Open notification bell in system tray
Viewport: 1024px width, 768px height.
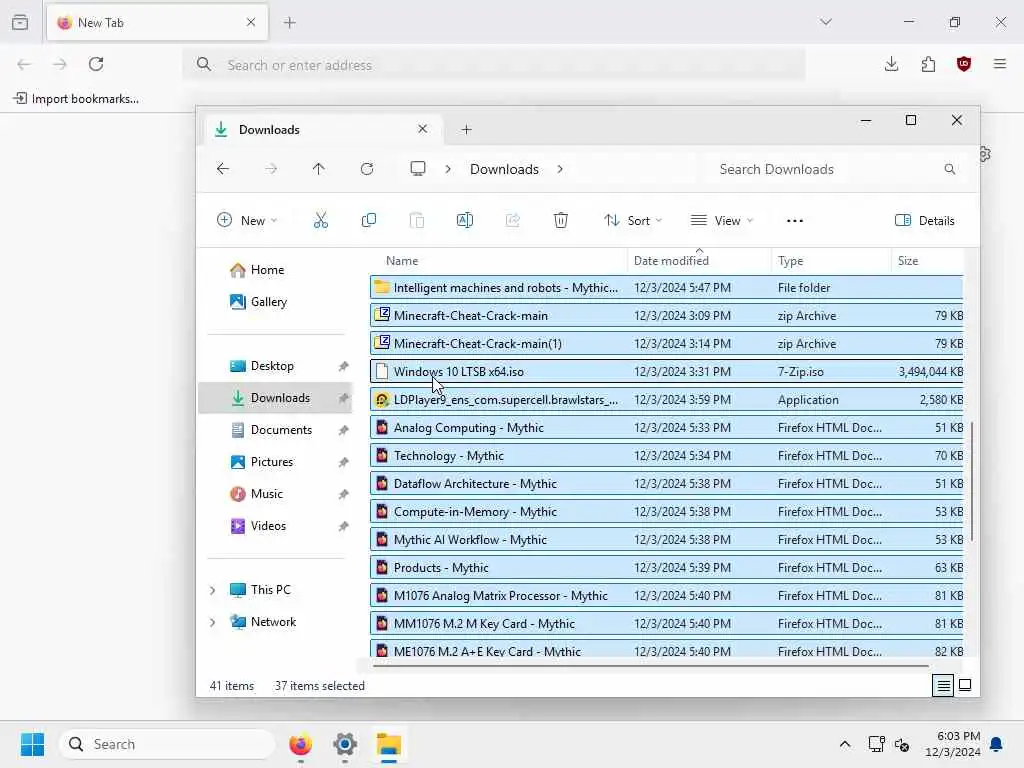pyautogui.click(x=997, y=744)
